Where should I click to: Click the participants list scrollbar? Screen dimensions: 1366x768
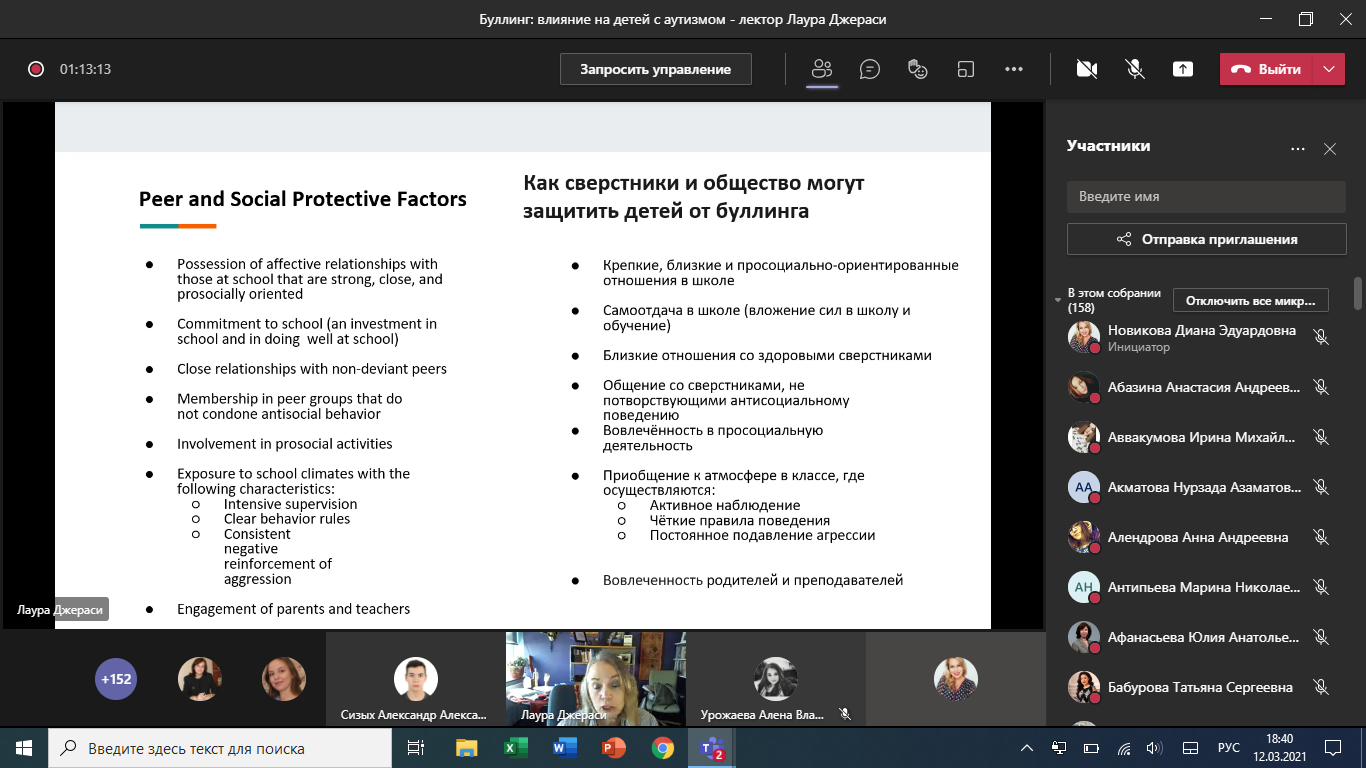[x=1358, y=294]
